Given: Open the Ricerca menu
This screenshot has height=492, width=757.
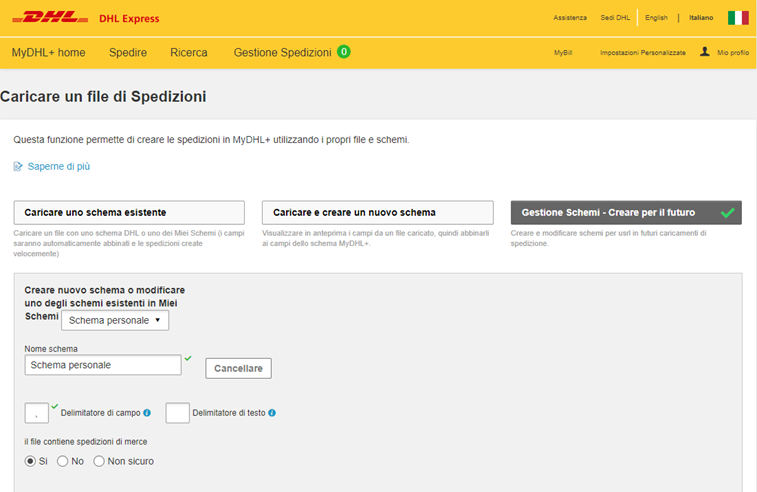Looking at the screenshot, I should pyautogui.click(x=189, y=52).
